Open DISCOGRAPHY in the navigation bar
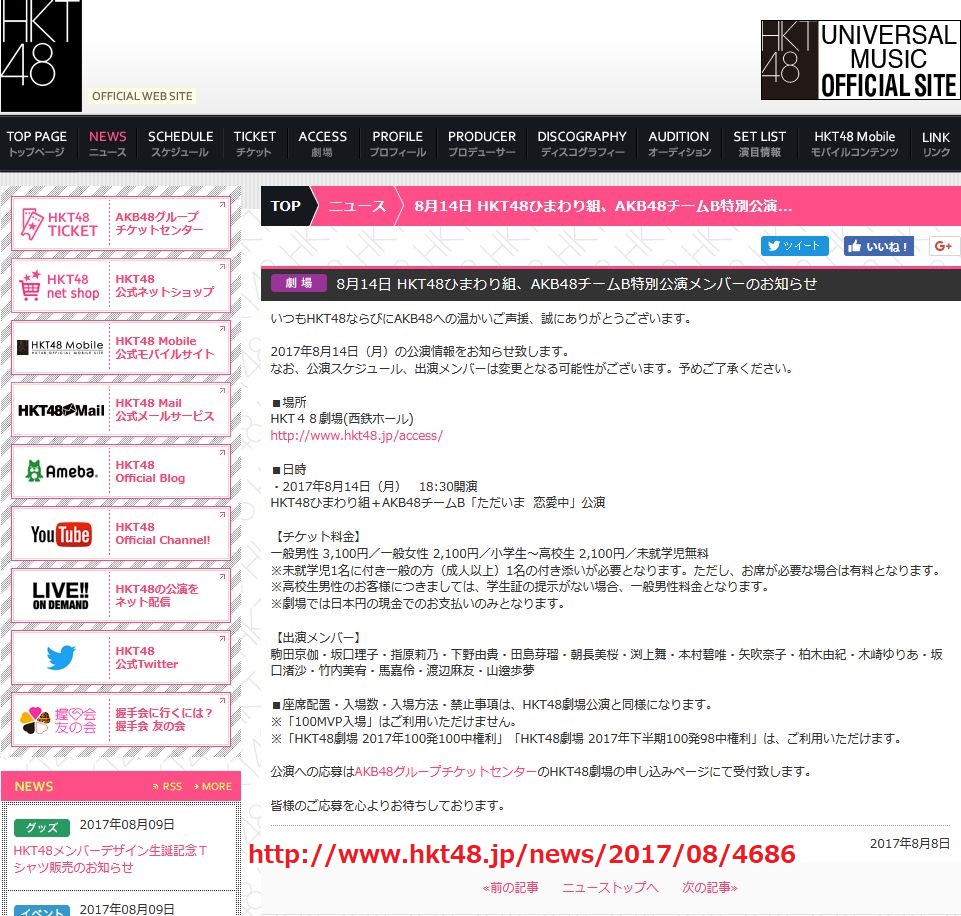961x916 pixels. (x=582, y=143)
